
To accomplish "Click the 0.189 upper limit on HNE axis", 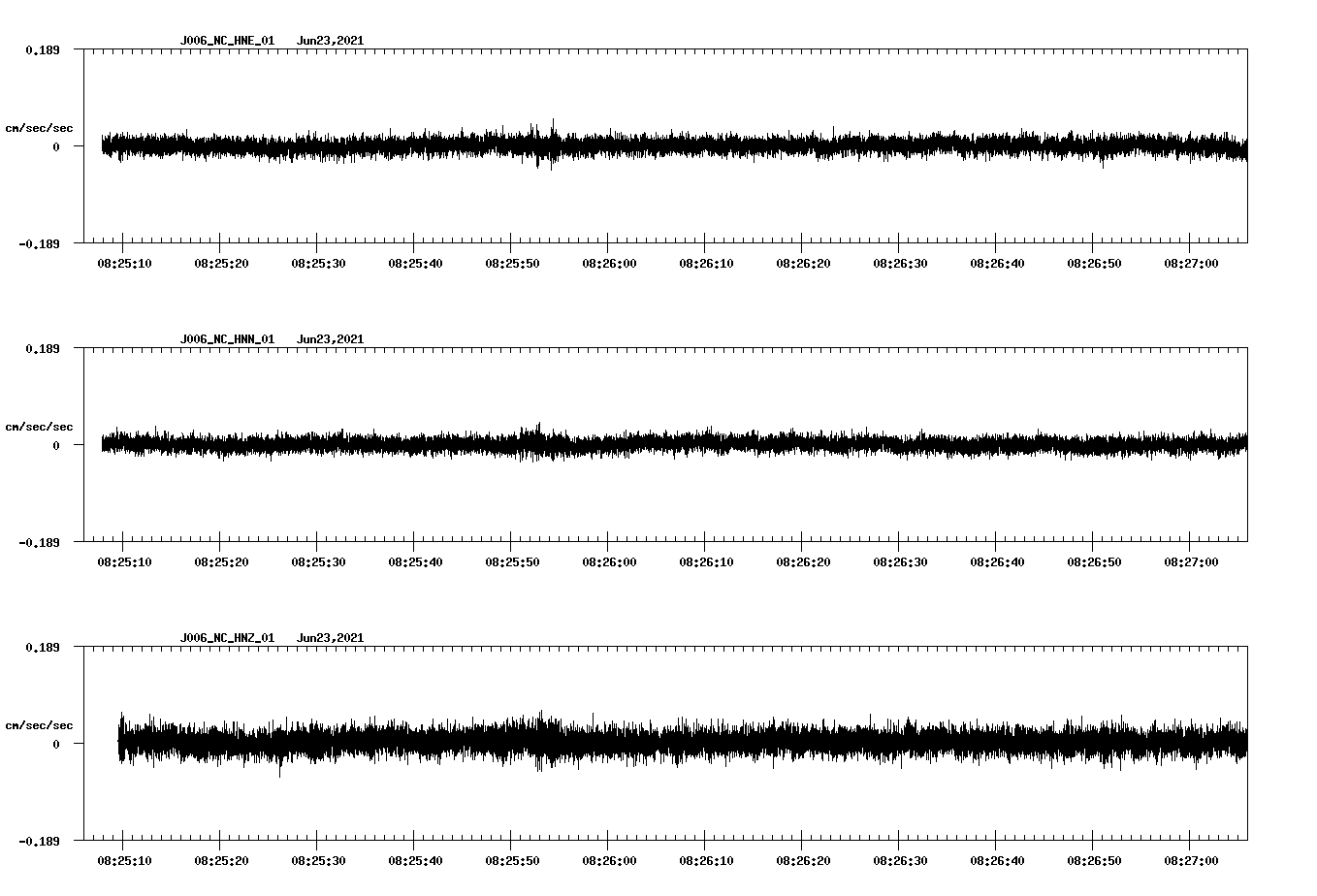I will tap(42, 49).
